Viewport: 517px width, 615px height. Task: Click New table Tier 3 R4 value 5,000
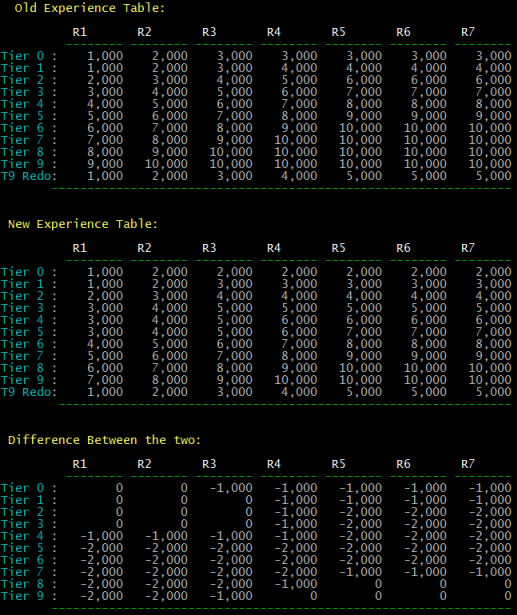299,308
